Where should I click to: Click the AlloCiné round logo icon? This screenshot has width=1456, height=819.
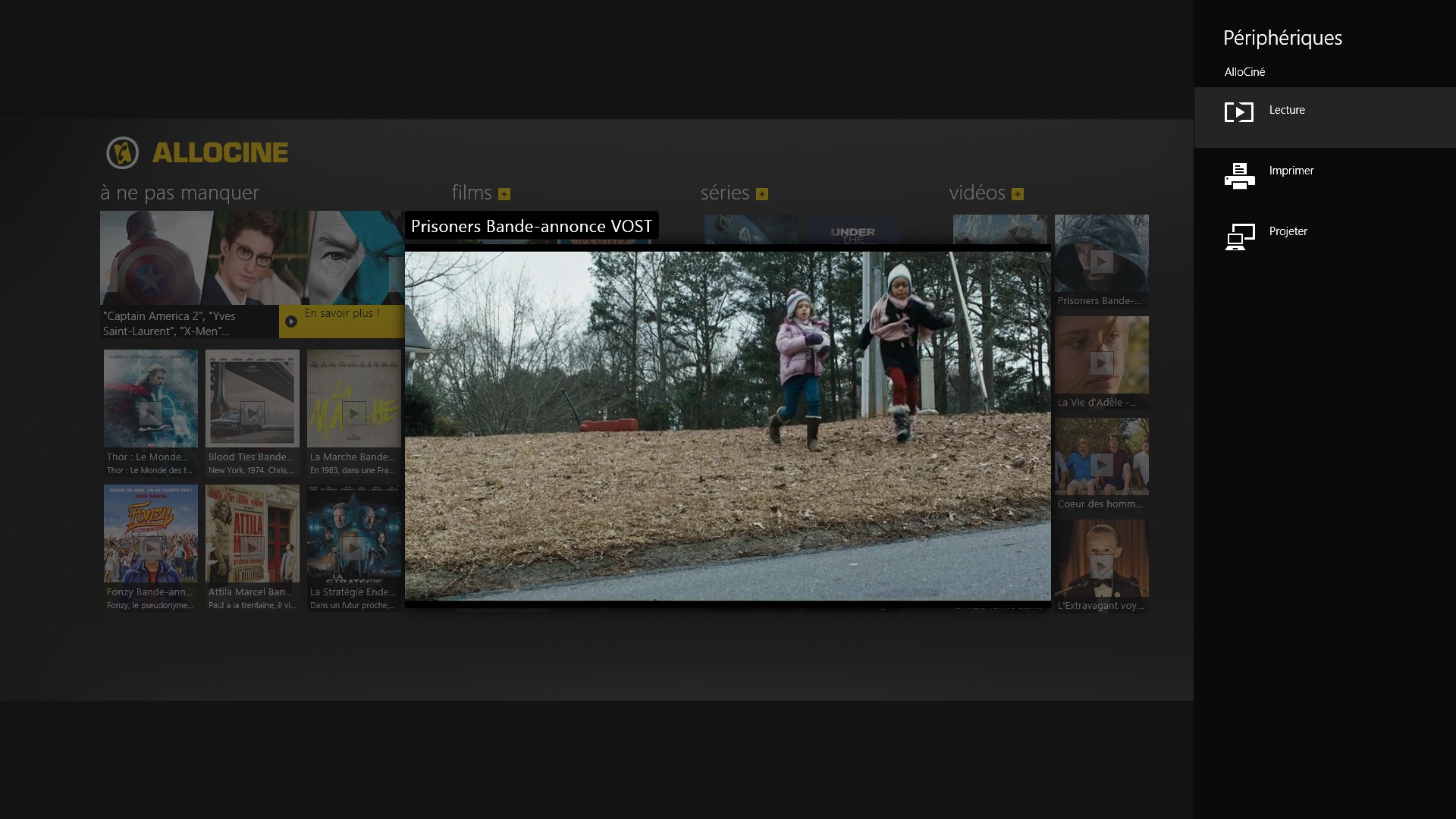point(122,152)
